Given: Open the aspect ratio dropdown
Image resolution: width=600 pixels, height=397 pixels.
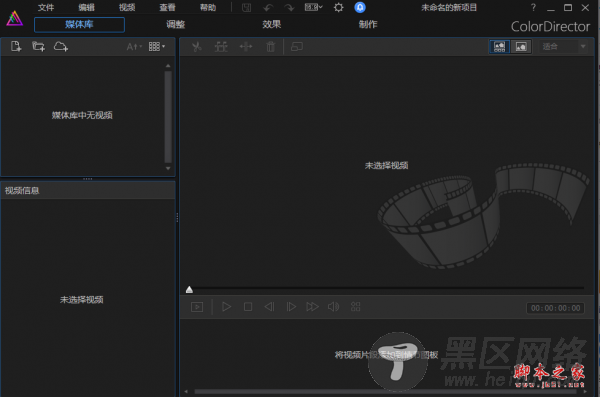Looking at the screenshot, I should (313, 7).
